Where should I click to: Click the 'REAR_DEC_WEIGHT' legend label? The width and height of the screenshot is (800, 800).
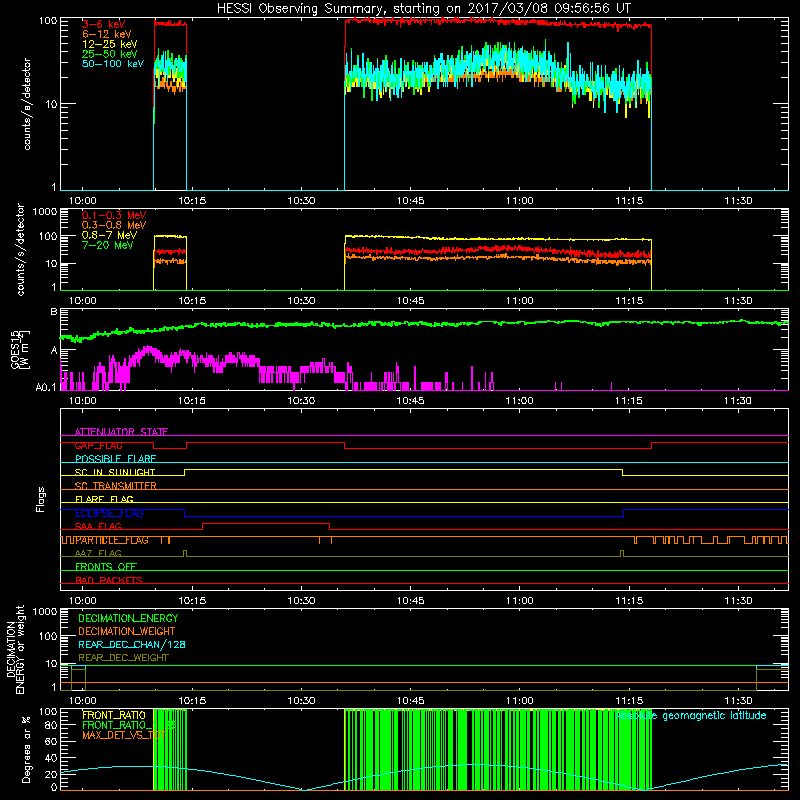coord(123,658)
